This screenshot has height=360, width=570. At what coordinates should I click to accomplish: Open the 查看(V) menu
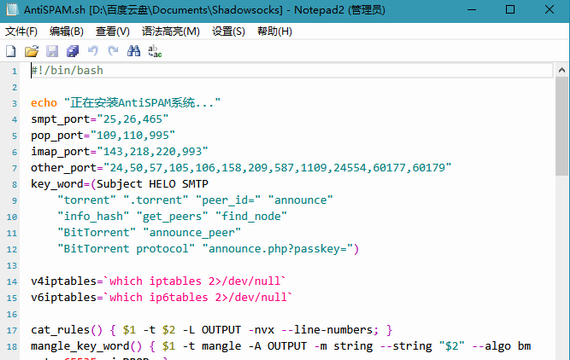[113, 32]
